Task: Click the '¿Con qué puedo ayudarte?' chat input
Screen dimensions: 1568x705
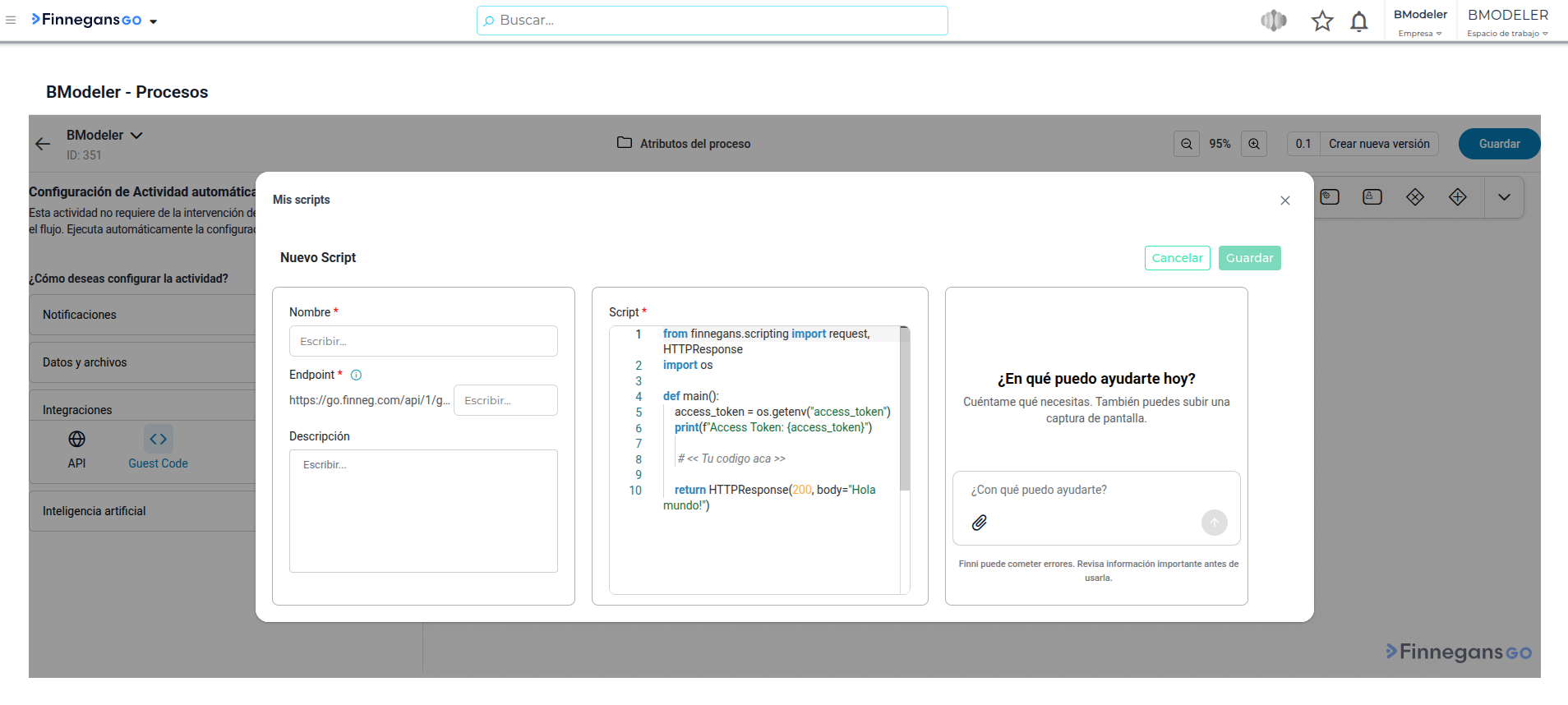Action: click(1096, 491)
